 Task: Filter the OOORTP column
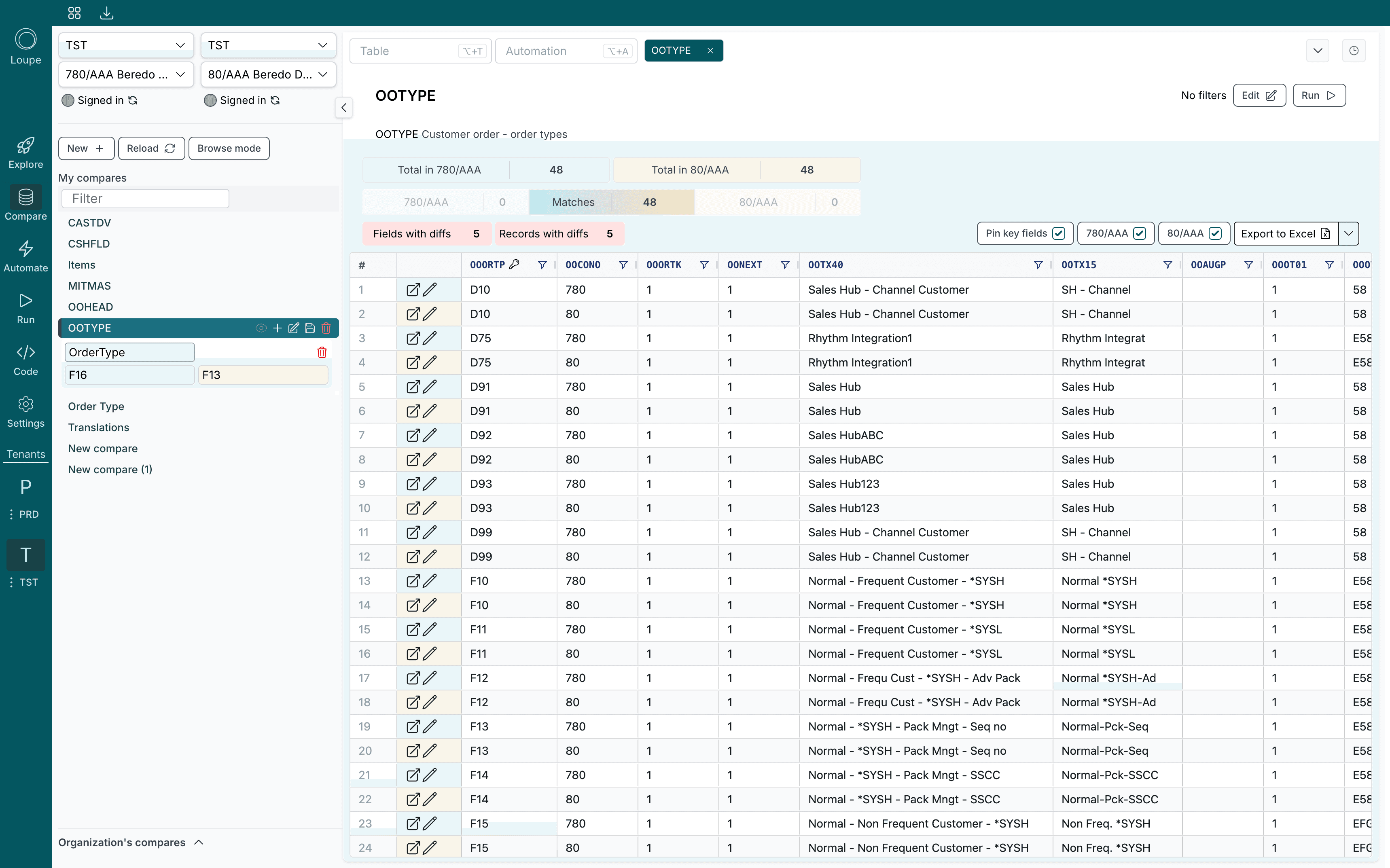pos(542,265)
